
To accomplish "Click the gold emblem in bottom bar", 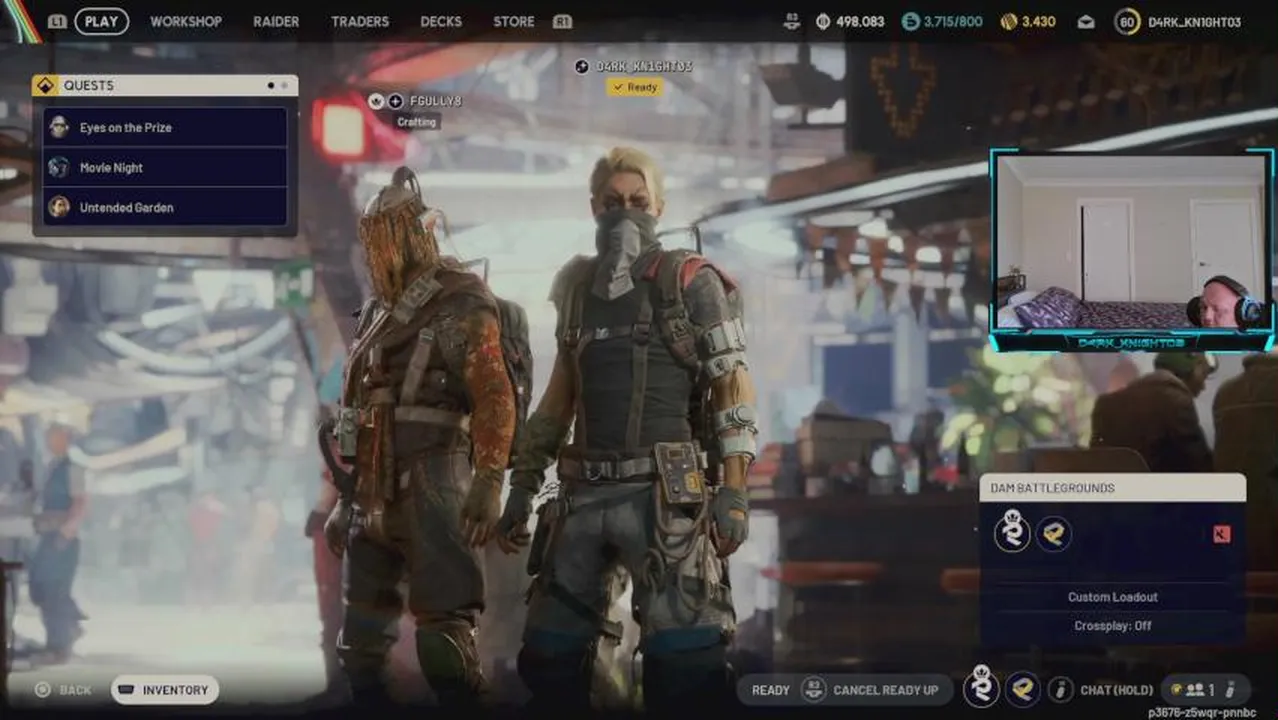I will [1022, 688].
